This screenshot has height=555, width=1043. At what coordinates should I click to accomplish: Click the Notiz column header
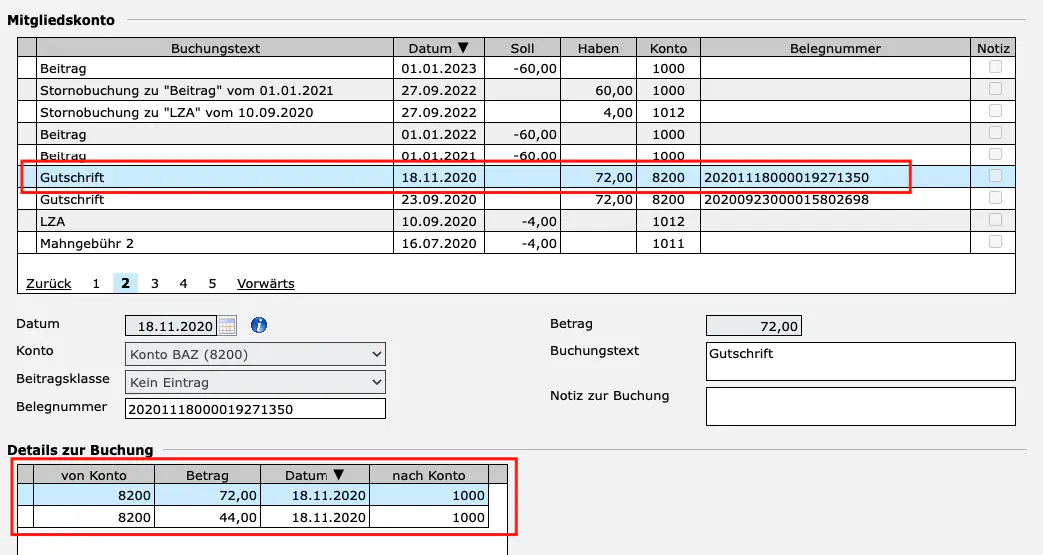coord(993,48)
